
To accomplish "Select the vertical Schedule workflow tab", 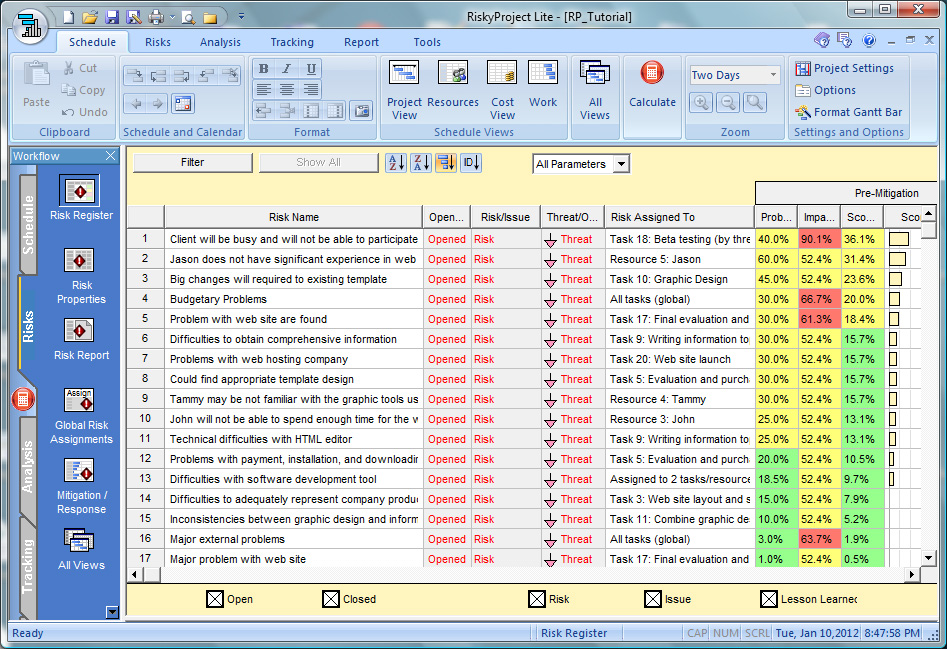I will (x=27, y=225).
